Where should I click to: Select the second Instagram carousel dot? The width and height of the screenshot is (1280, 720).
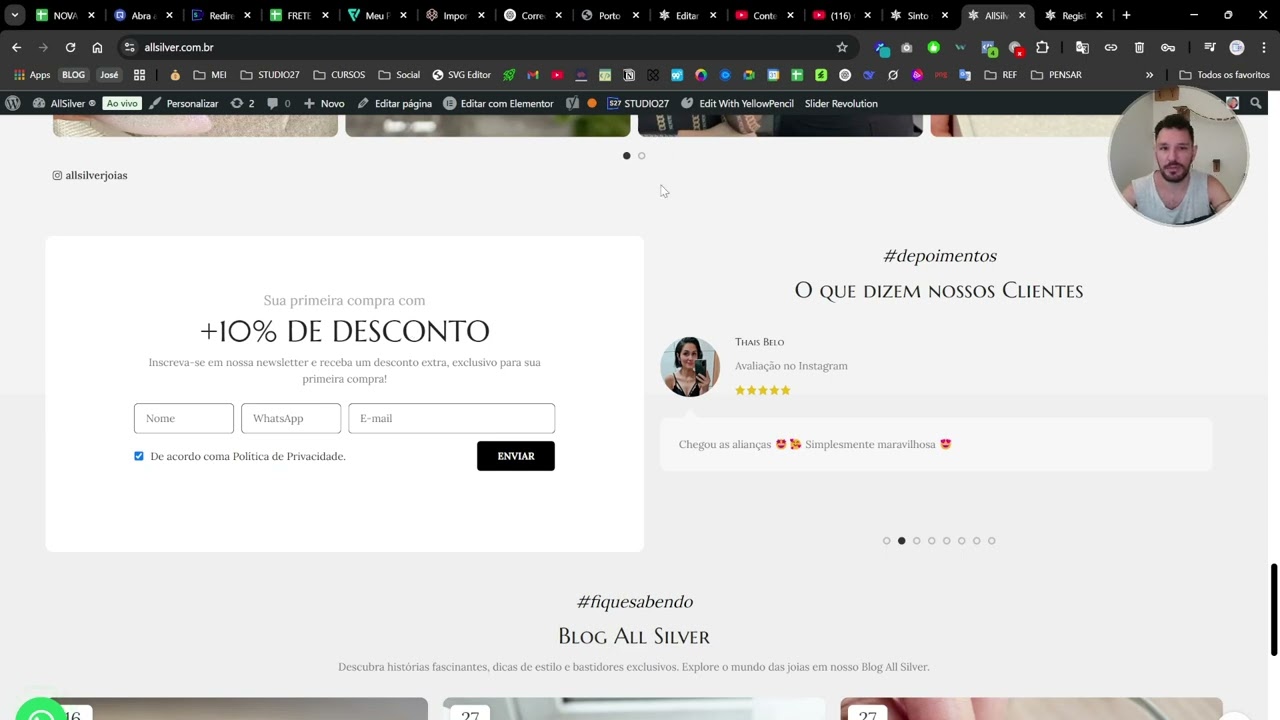tap(641, 156)
